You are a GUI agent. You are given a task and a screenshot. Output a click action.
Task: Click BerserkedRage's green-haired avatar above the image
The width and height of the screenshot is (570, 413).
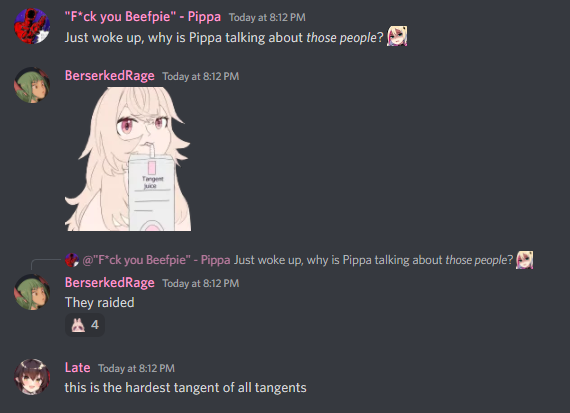tap(32, 85)
